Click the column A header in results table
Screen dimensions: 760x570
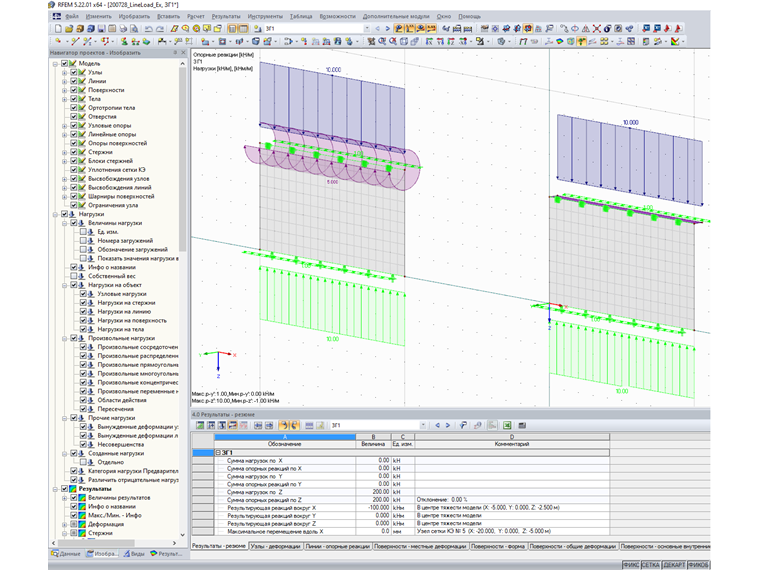(285, 437)
